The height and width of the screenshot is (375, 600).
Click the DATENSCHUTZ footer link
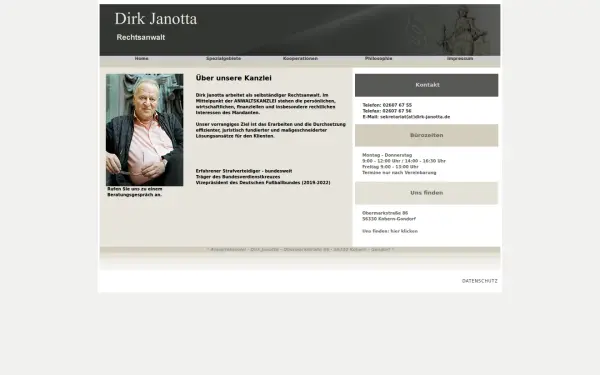click(479, 281)
